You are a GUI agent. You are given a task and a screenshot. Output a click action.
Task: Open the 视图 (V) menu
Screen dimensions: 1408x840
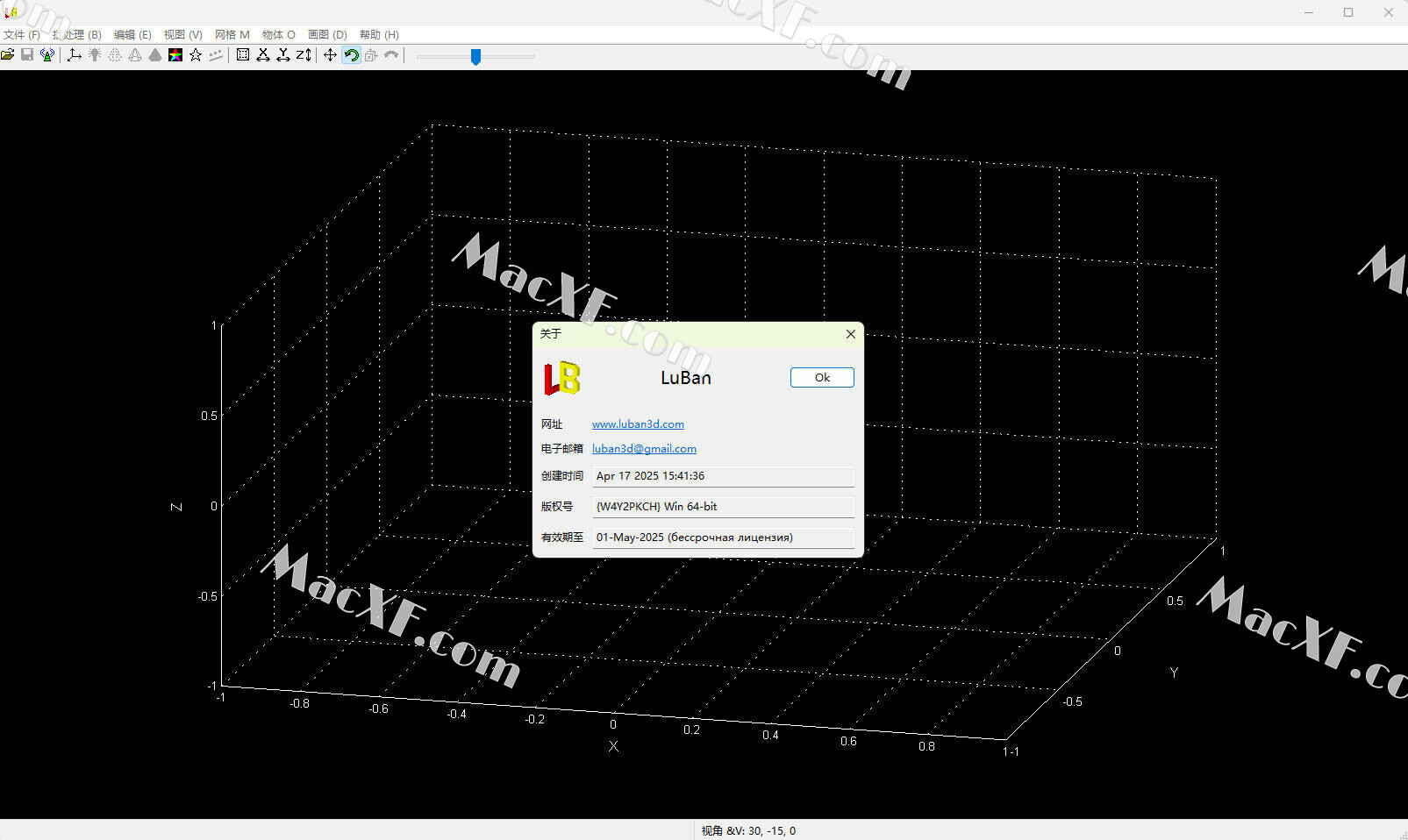click(183, 35)
